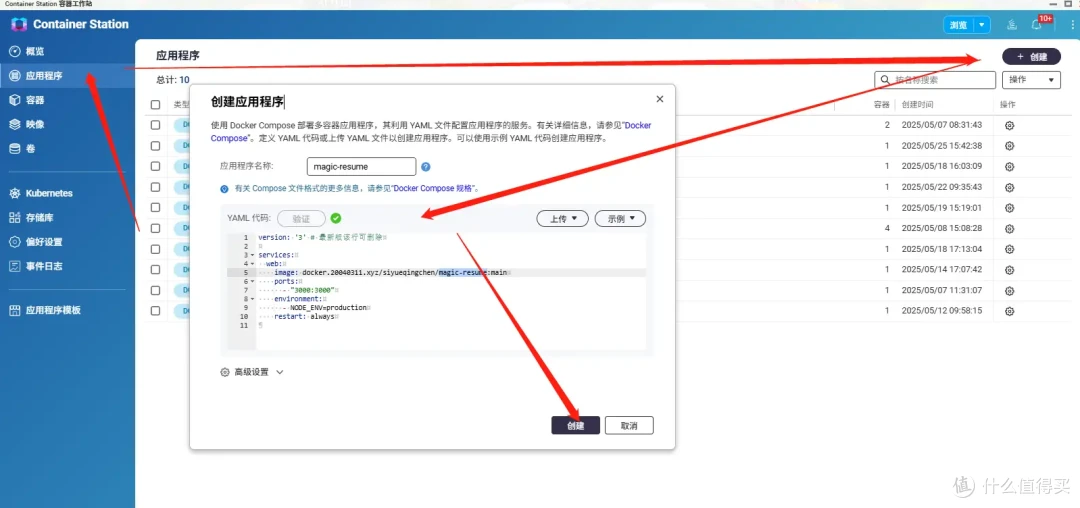Click the 按名称搜索 search box

935,80
